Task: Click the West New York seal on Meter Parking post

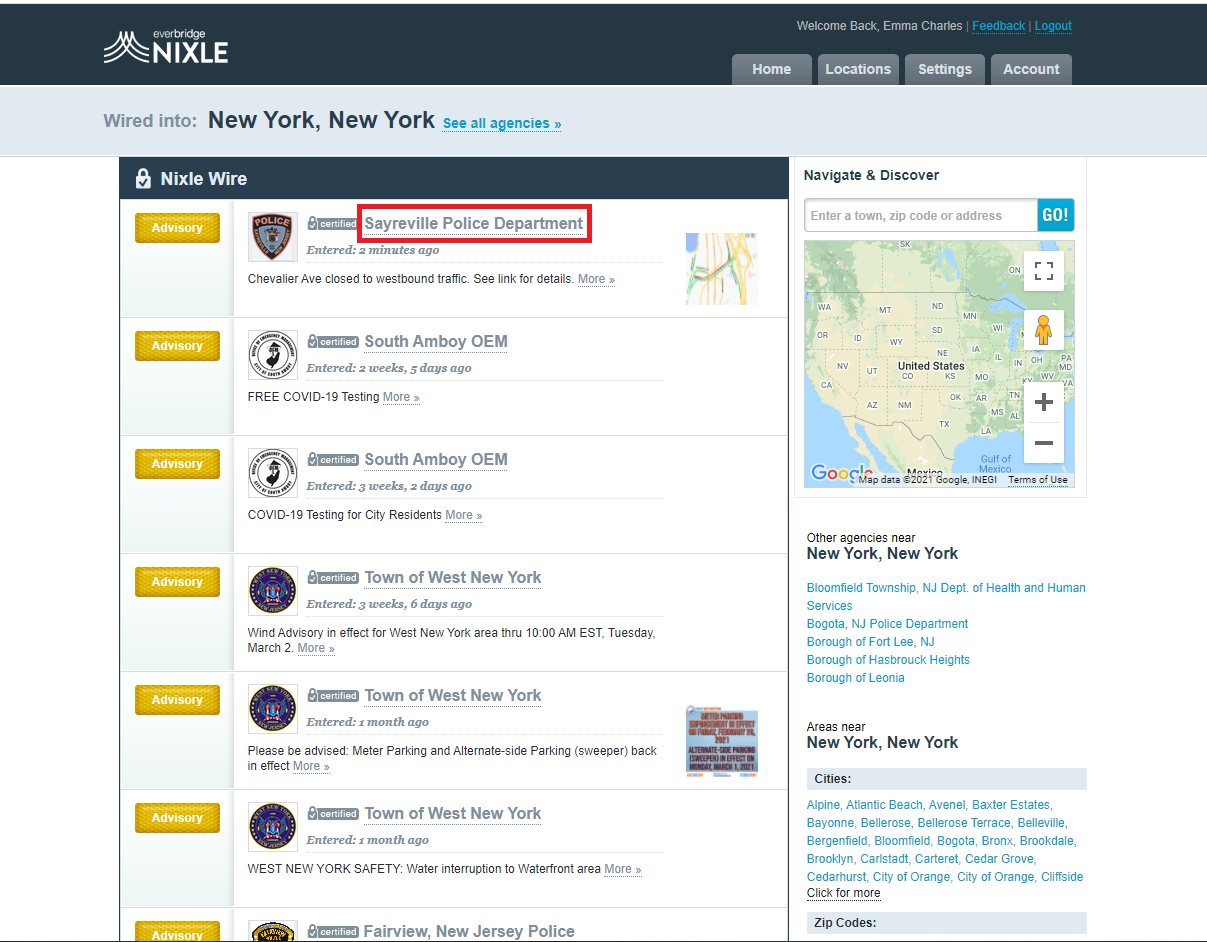Action: pos(273,710)
